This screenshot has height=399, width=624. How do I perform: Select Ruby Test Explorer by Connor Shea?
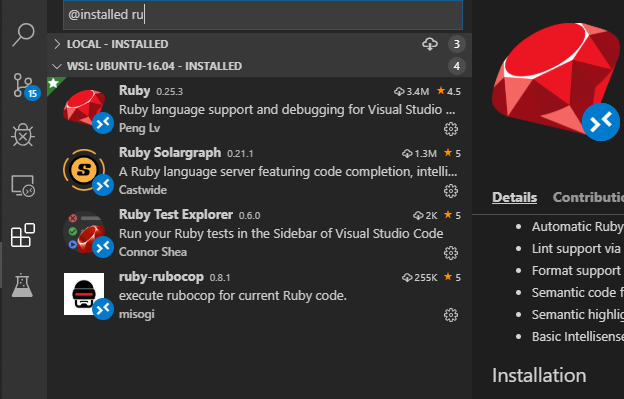259,233
